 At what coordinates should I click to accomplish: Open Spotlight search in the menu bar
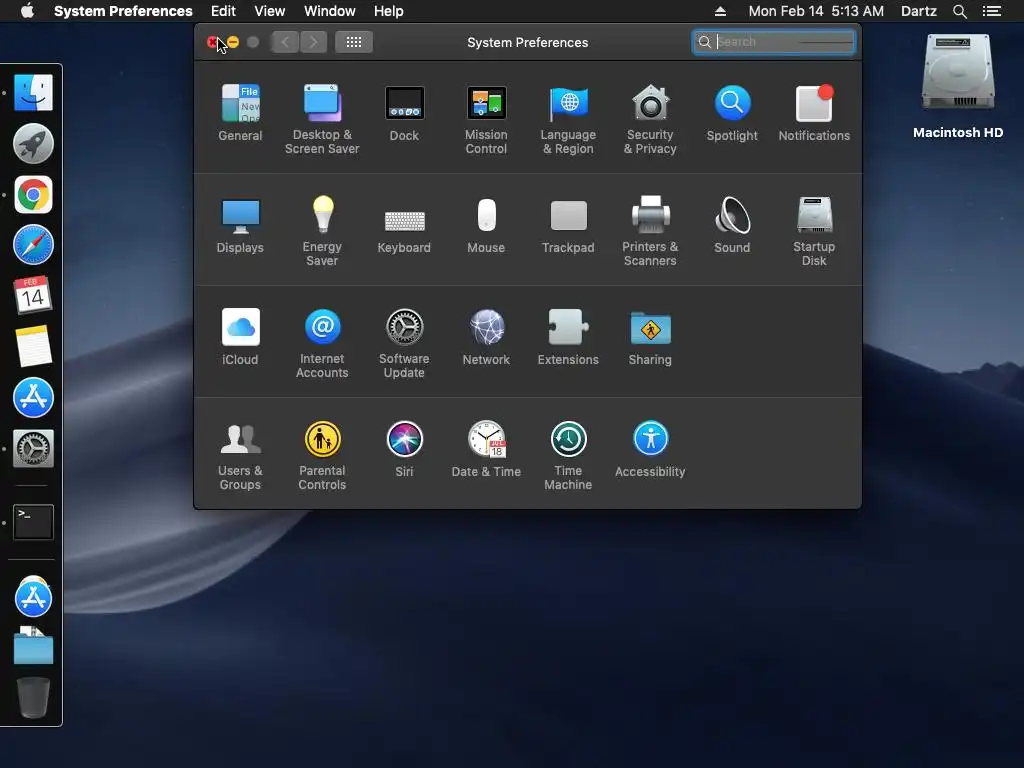960,11
